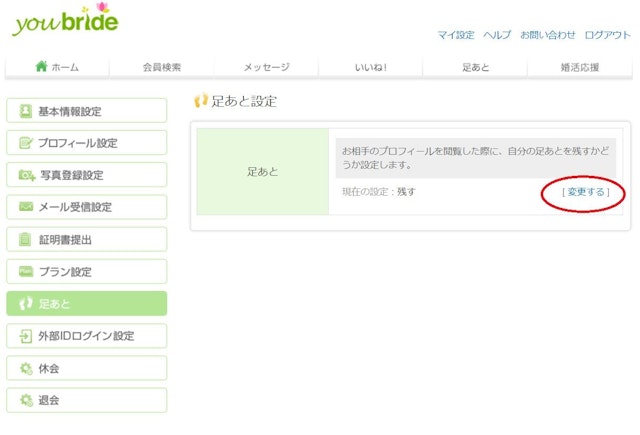The height and width of the screenshot is (435, 640).
Task: Click the プロフィール設定 pencil icon
Action: tap(26, 143)
